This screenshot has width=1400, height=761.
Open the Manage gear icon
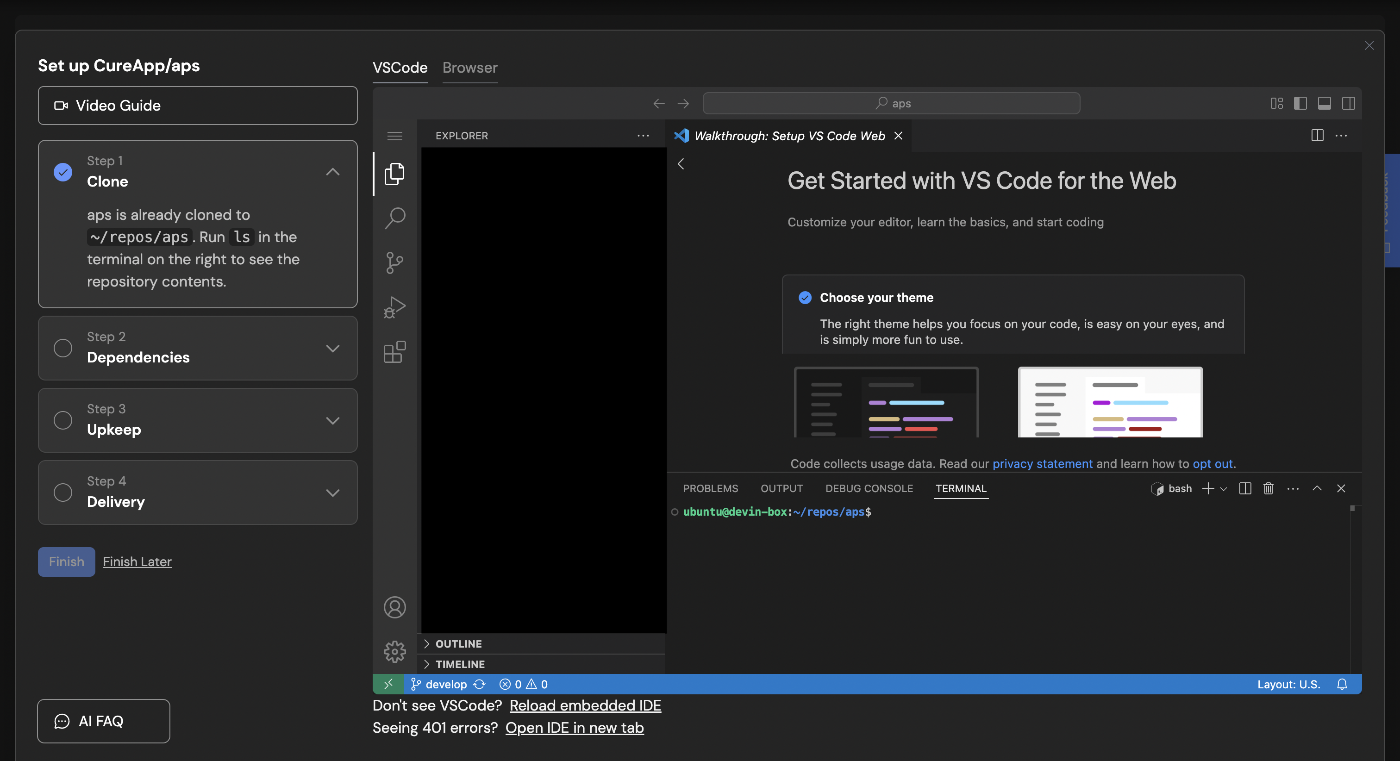point(395,652)
